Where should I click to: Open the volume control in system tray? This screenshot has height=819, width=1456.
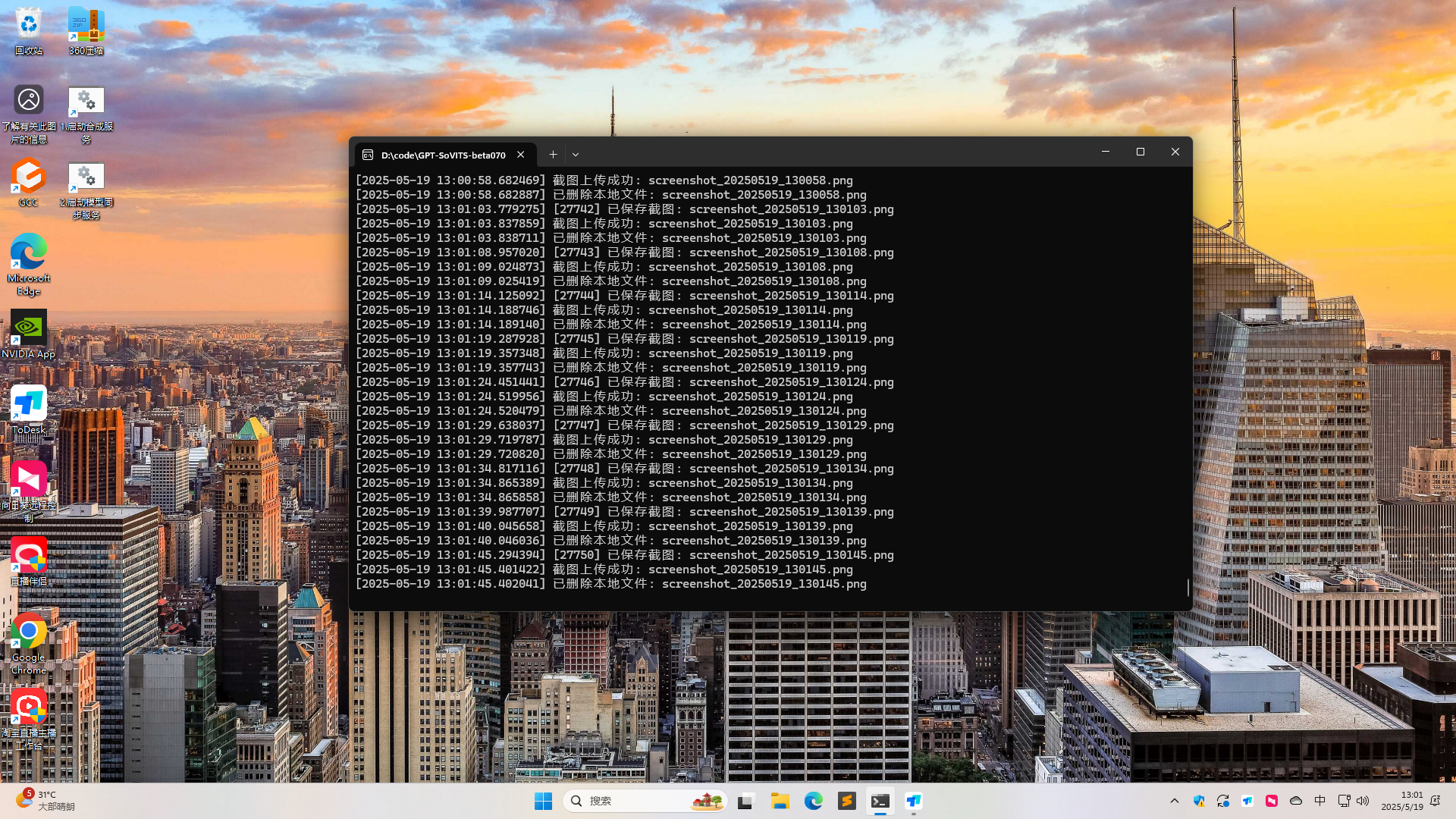pyautogui.click(x=1363, y=801)
